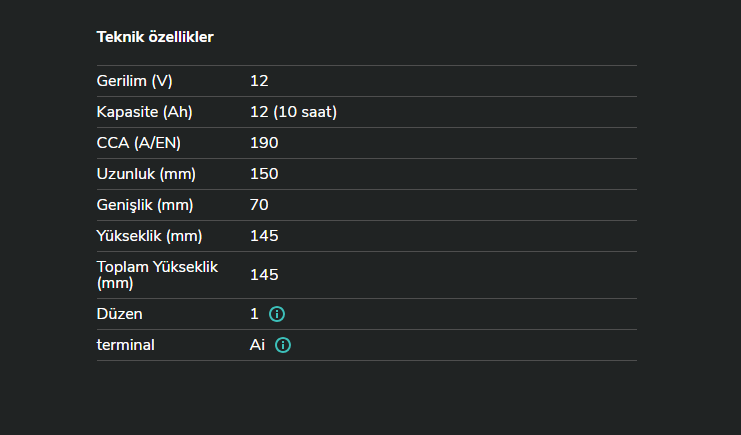The image size is (741, 435).
Task: Select the Gerilim (V) label
Action: coord(134,81)
